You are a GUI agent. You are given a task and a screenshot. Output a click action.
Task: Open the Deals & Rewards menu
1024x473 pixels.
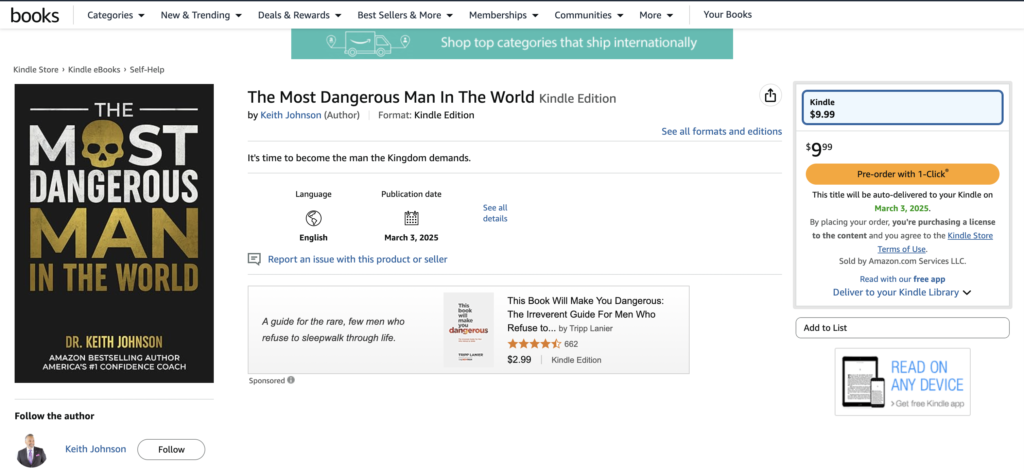[x=299, y=15]
